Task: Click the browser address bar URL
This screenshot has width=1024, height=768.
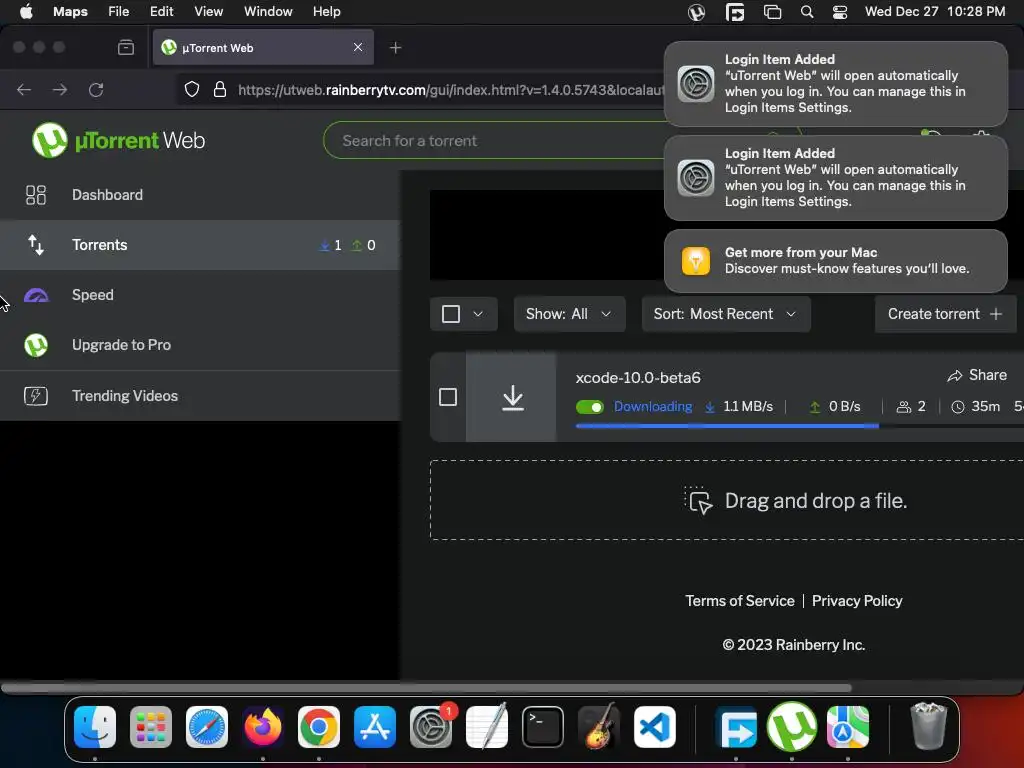Action: pos(451,90)
